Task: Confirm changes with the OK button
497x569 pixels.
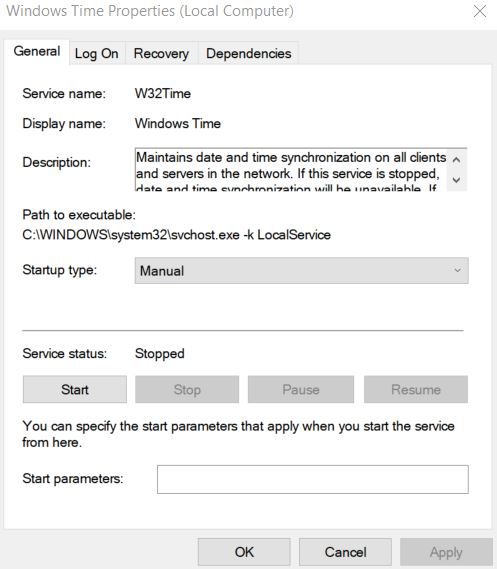Action: pyautogui.click(x=244, y=552)
